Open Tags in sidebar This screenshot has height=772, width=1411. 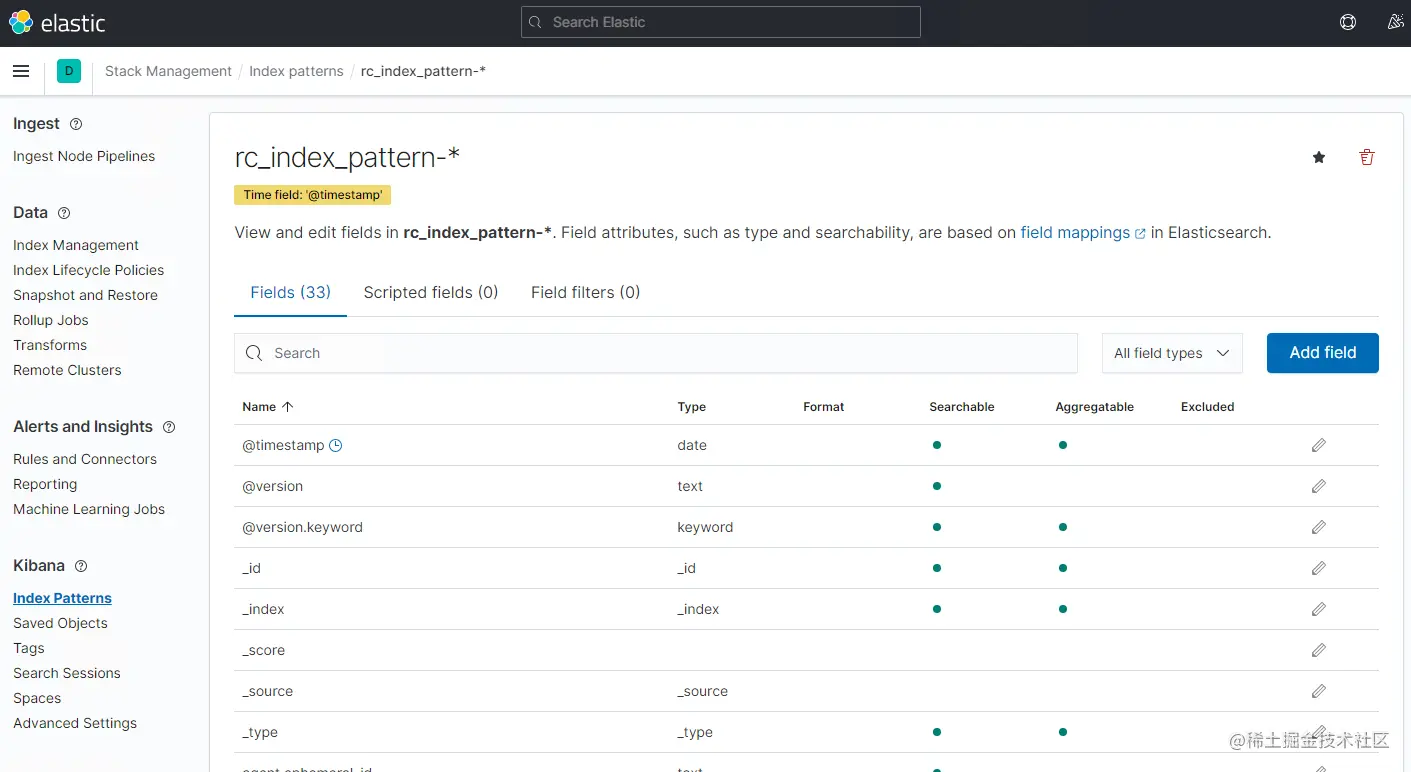[29, 648]
